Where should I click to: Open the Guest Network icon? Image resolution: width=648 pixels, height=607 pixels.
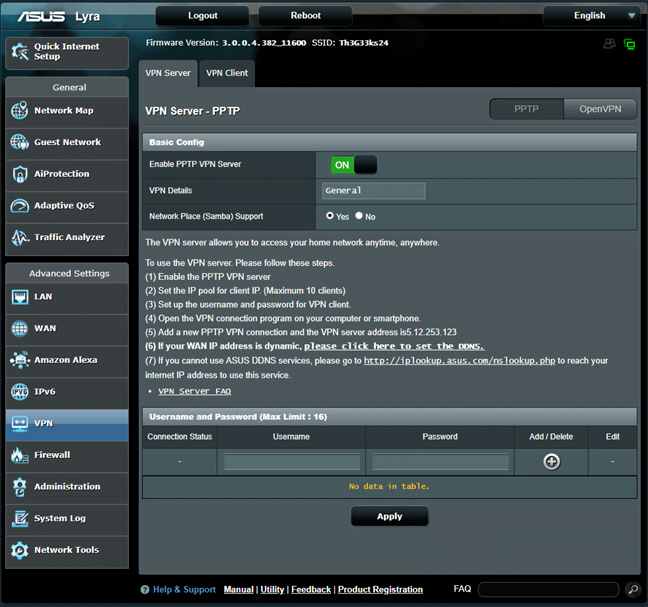click(x=19, y=142)
